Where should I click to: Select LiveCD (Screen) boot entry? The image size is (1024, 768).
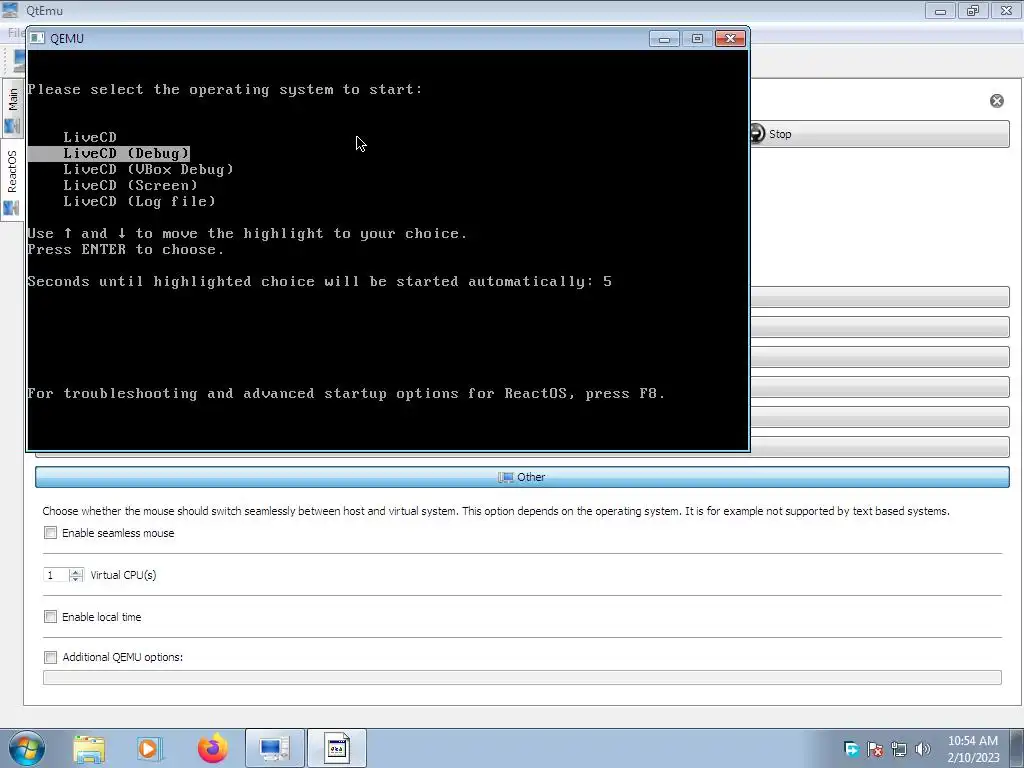coord(130,185)
